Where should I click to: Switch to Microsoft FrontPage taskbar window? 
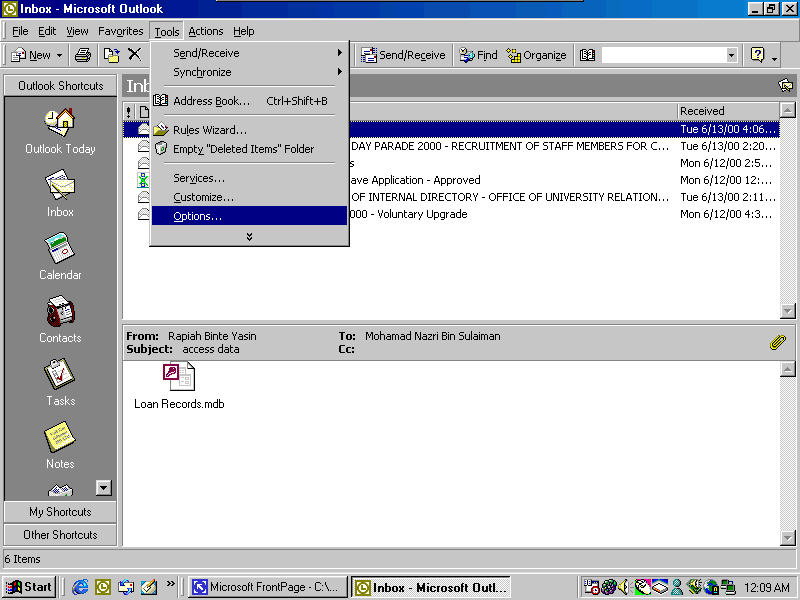267,587
